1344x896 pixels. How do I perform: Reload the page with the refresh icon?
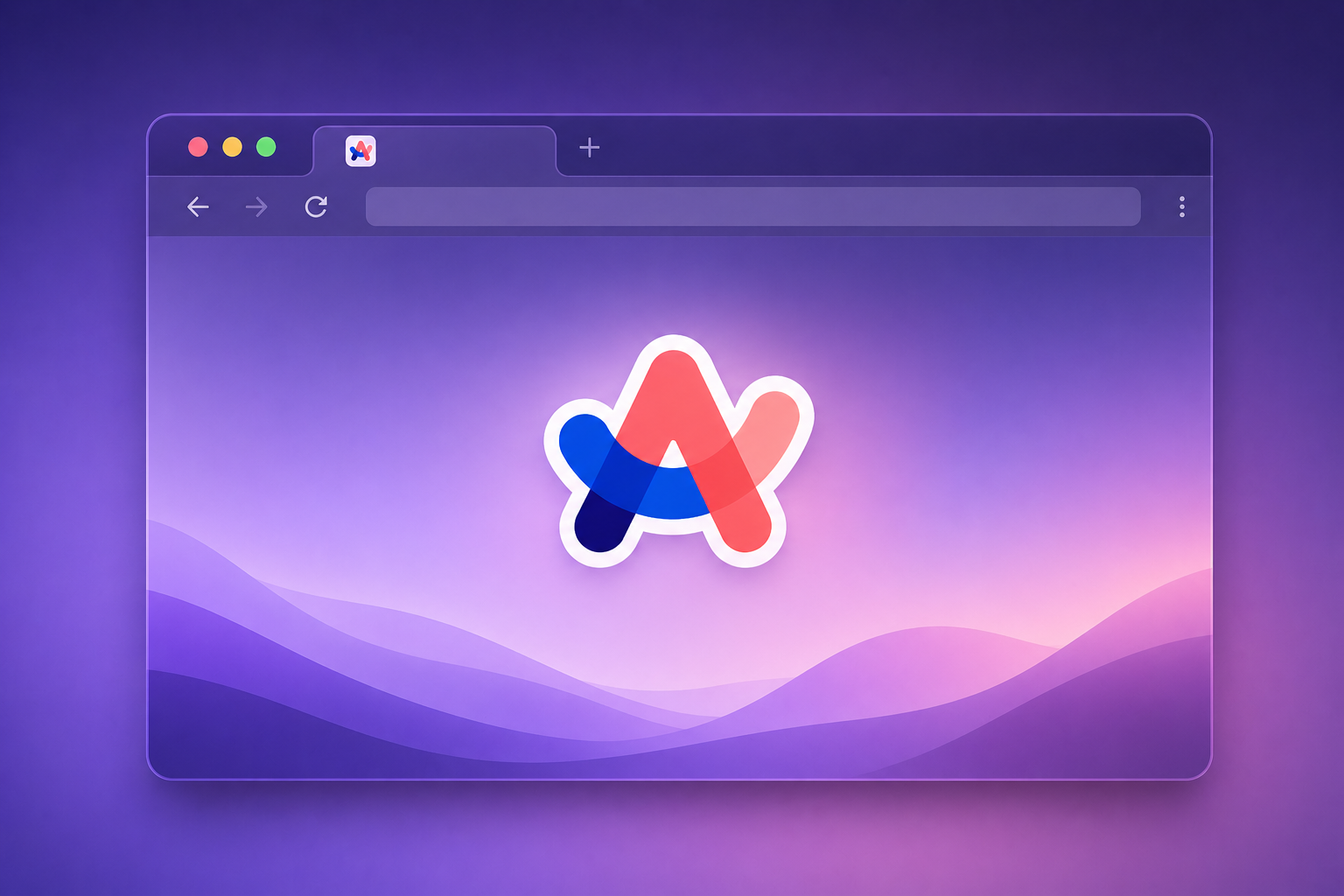click(316, 206)
